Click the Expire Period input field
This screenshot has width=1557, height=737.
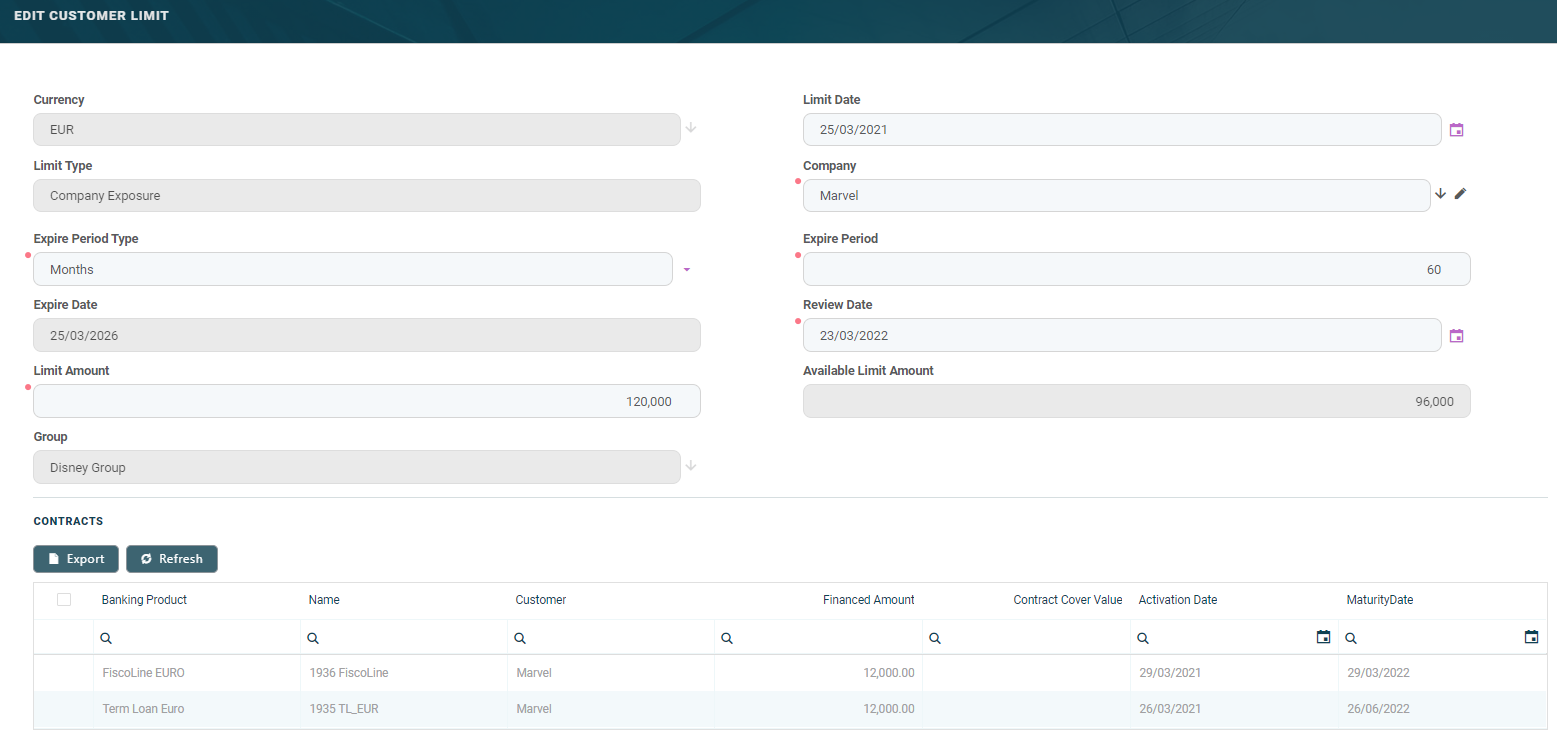click(1136, 269)
